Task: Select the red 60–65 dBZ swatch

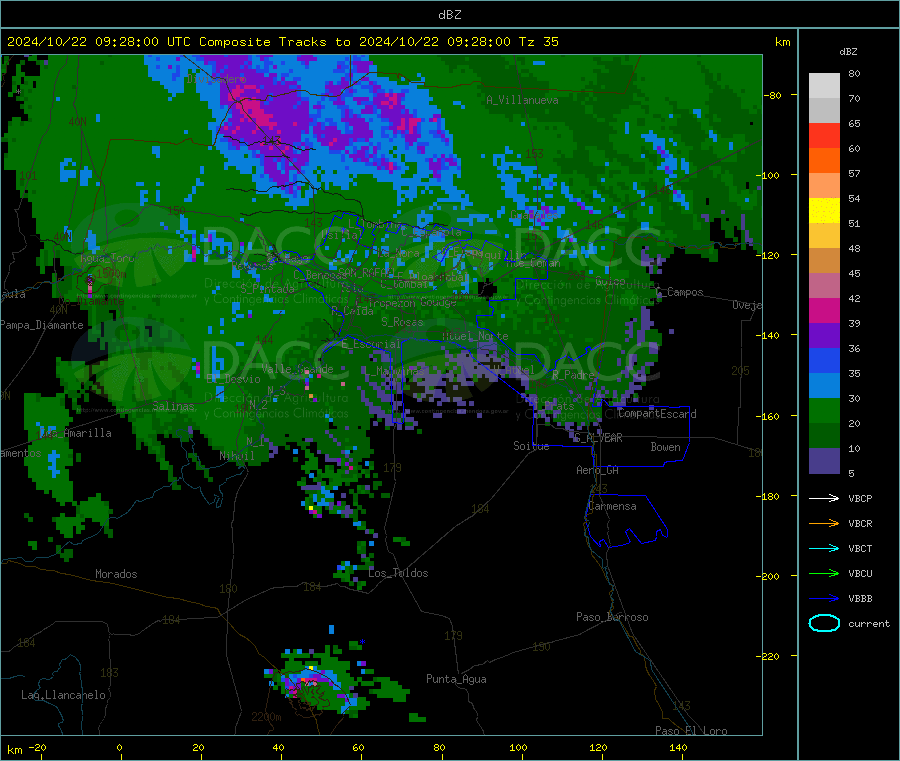Action: coord(824,135)
